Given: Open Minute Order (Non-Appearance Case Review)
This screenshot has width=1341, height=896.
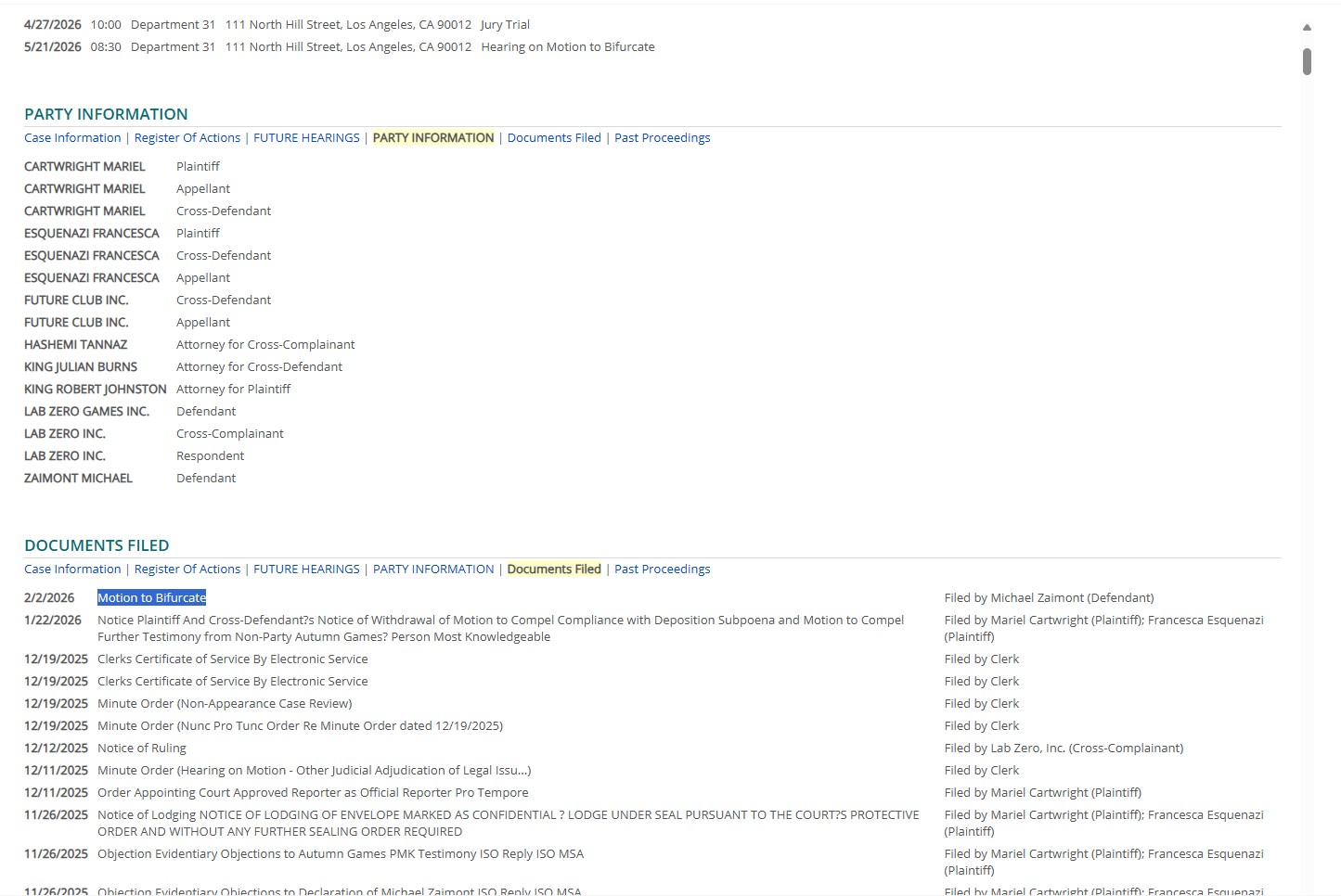Looking at the screenshot, I should 225,704.
